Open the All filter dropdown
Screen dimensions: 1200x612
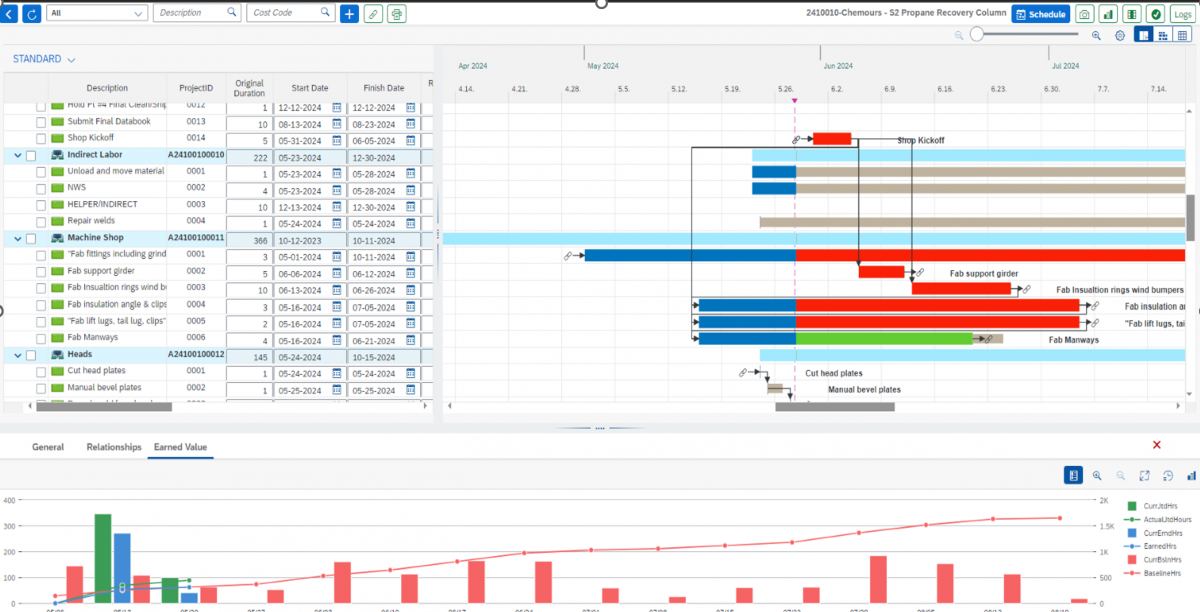[x=96, y=13]
